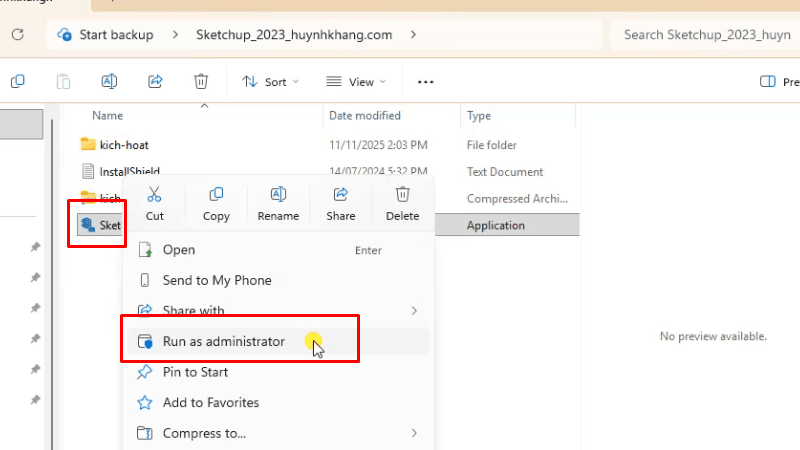Click the File folder type cell
This screenshot has width=800, height=450.
click(x=491, y=145)
